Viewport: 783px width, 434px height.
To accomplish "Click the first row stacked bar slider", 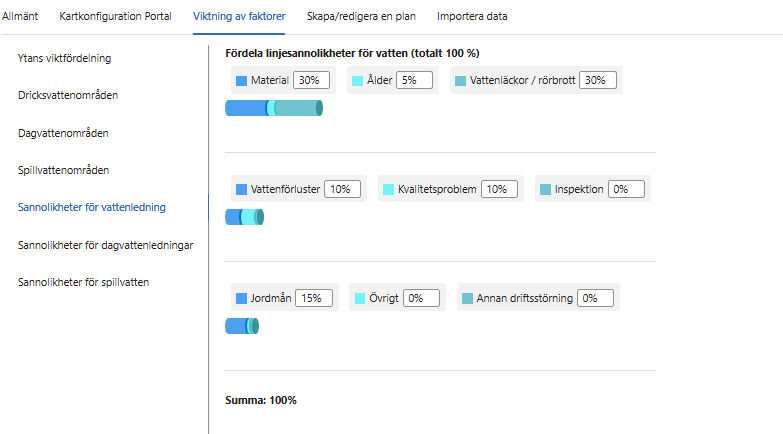I will 274,108.
